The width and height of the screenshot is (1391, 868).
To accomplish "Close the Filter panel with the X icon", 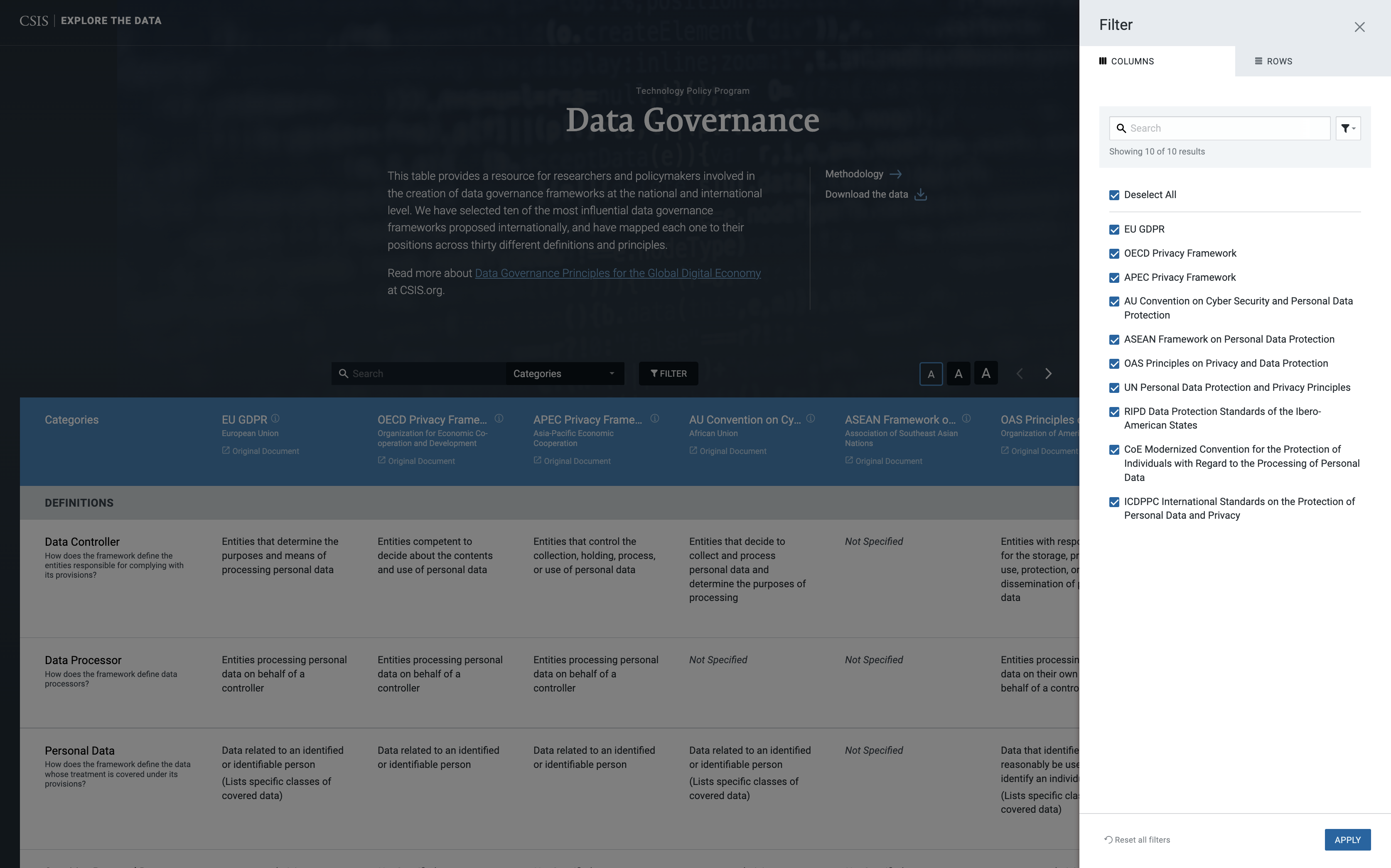I will [x=1359, y=27].
